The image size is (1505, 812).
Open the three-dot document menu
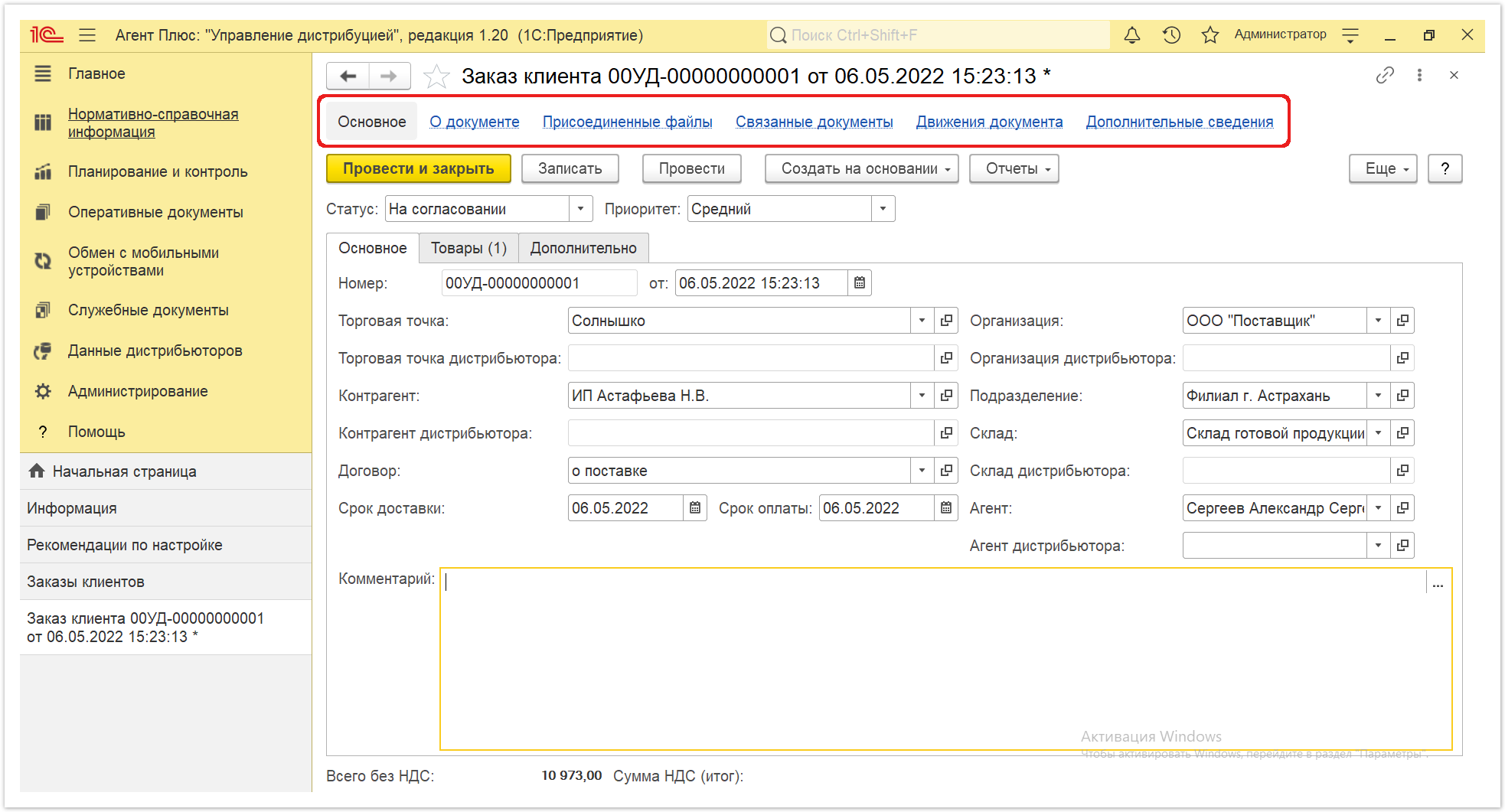point(1419,75)
